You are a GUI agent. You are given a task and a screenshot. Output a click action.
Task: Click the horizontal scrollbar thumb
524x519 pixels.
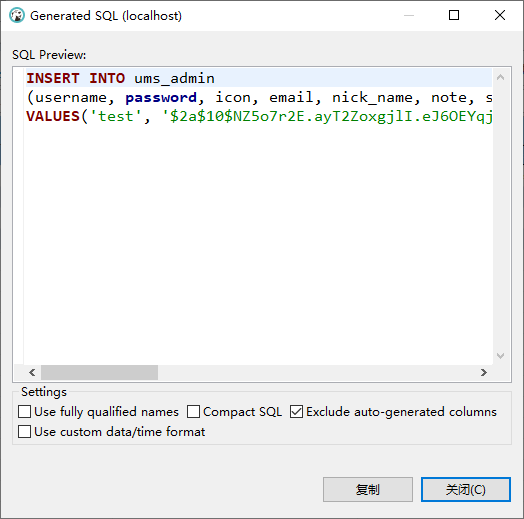click(x=99, y=372)
